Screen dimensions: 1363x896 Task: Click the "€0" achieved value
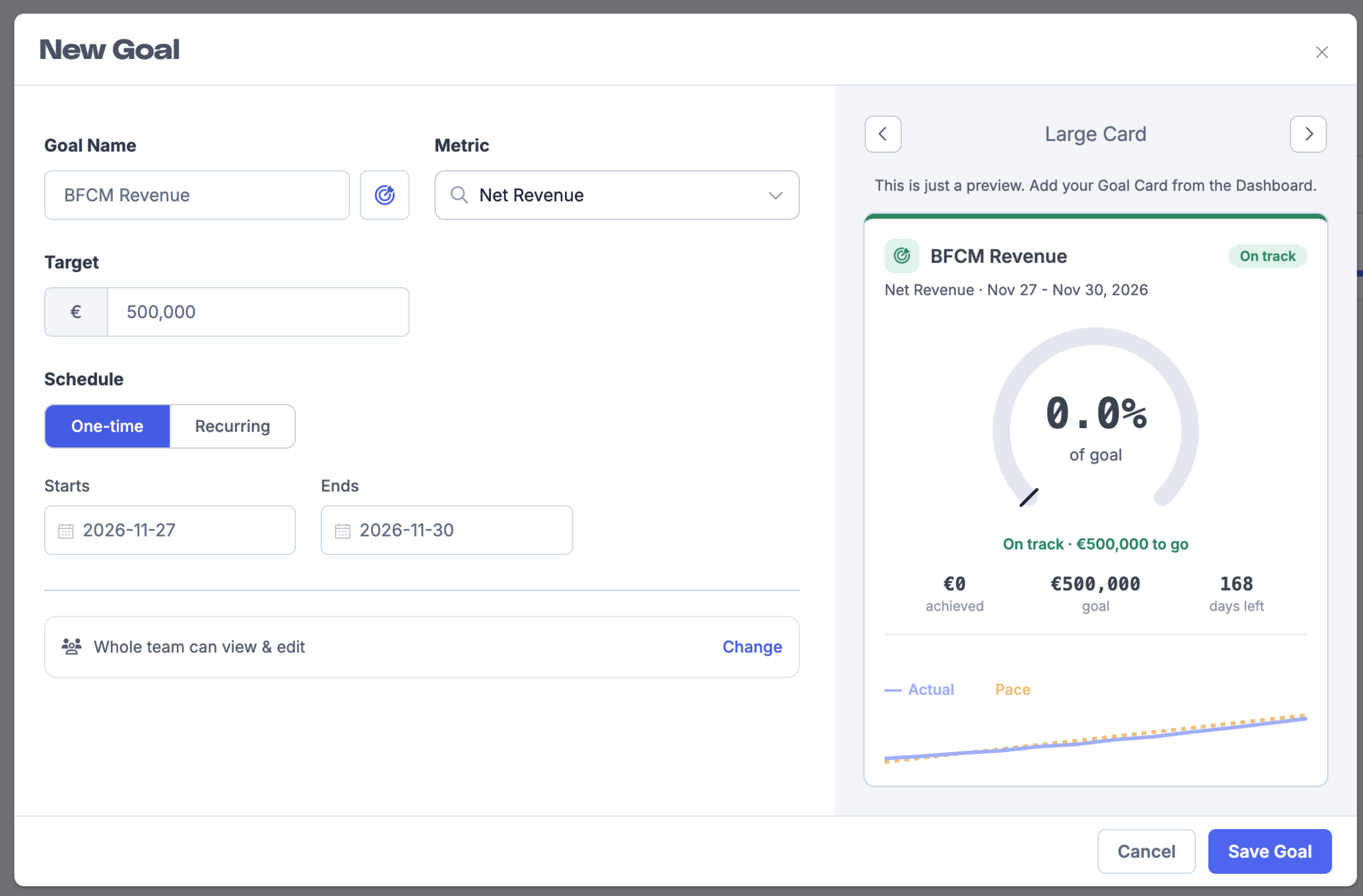click(954, 584)
